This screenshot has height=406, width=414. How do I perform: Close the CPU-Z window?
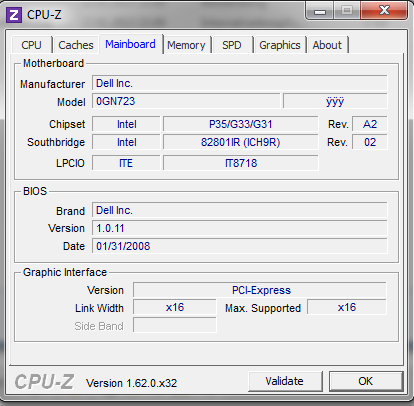pos(384,11)
